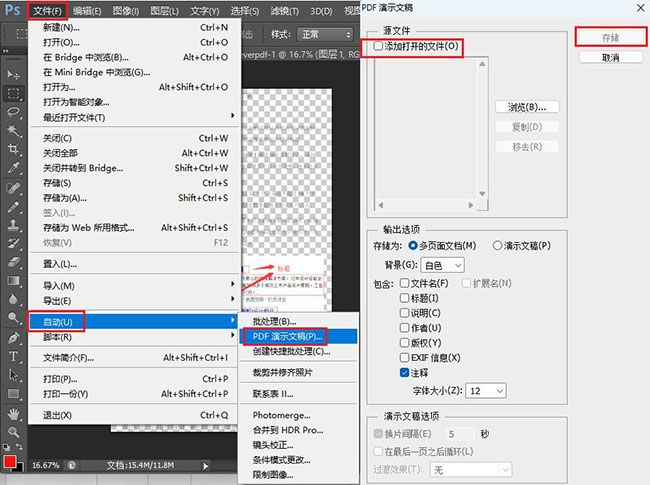
Task: Enable the 作者(U) checkbox
Action: (x=405, y=328)
